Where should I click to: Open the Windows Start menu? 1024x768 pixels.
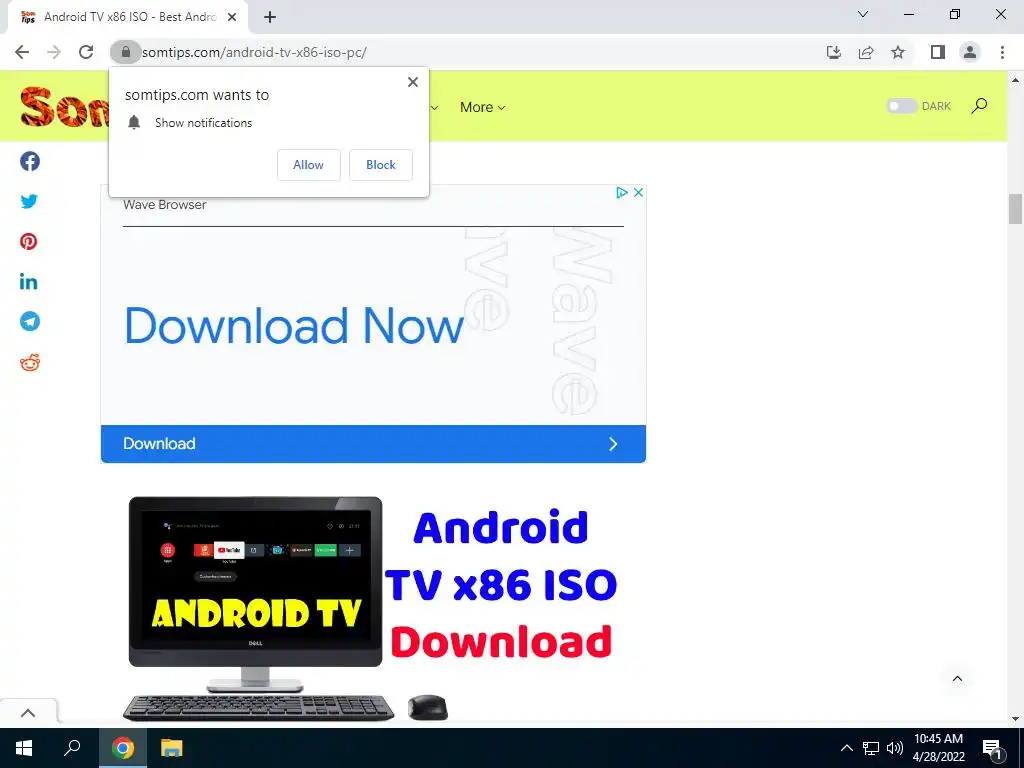pyautogui.click(x=24, y=748)
